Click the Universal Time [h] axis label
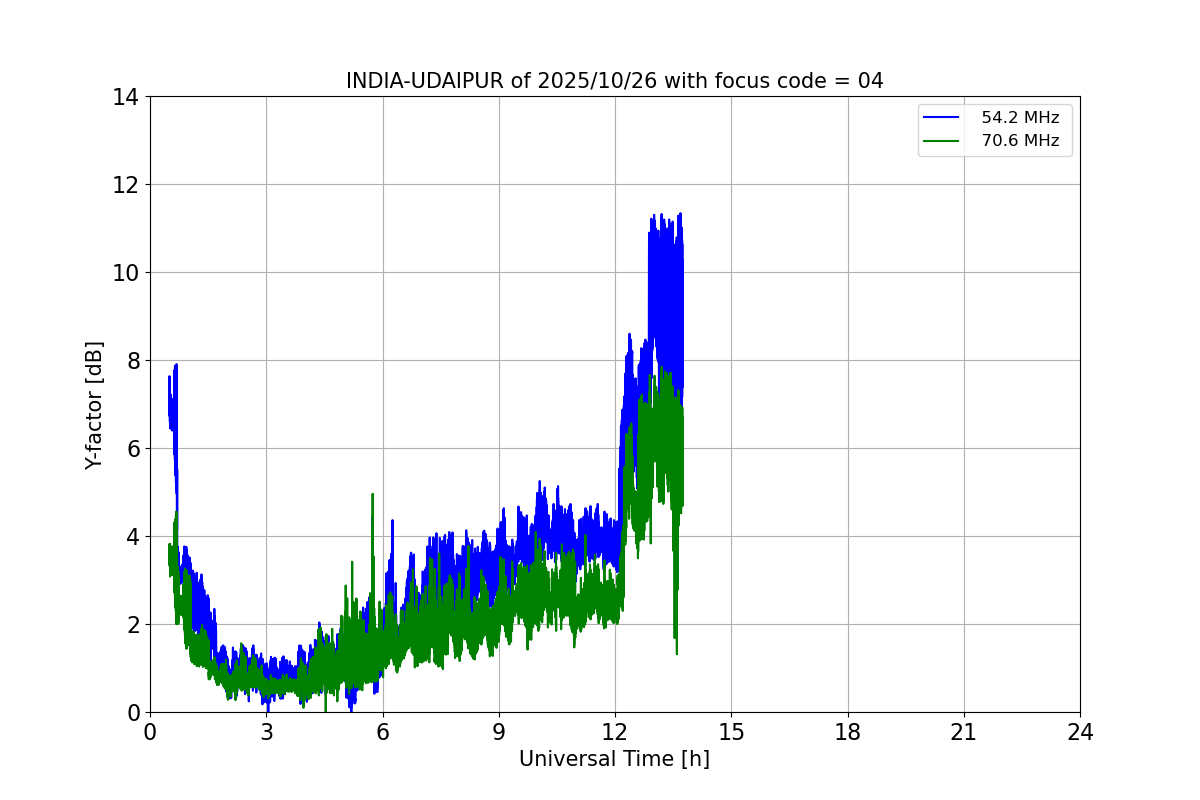Image resolution: width=1200 pixels, height=800 pixels. (614, 759)
